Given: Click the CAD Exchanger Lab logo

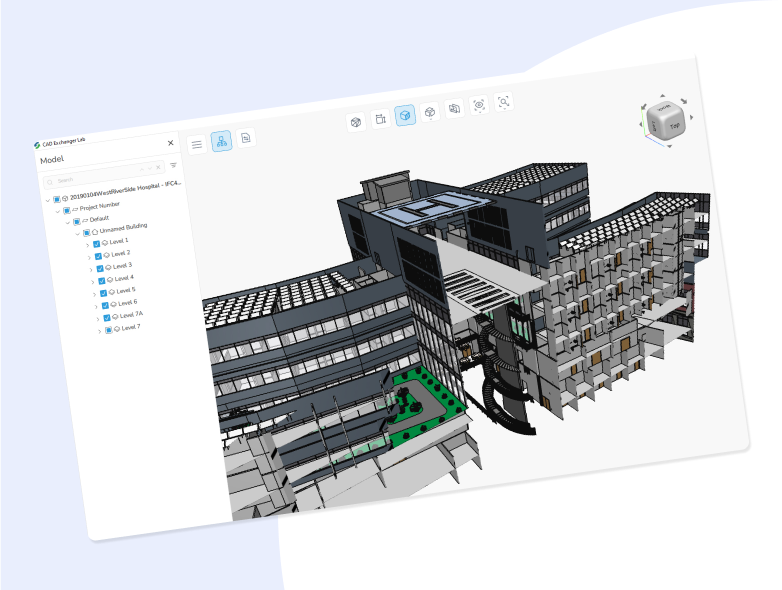Looking at the screenshot, I should (37, 145).
